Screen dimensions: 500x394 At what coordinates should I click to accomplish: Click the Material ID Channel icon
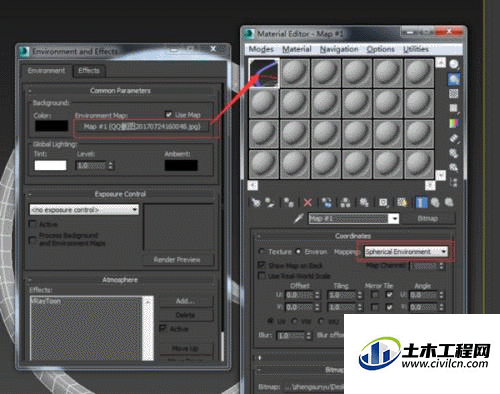(383, 202)
